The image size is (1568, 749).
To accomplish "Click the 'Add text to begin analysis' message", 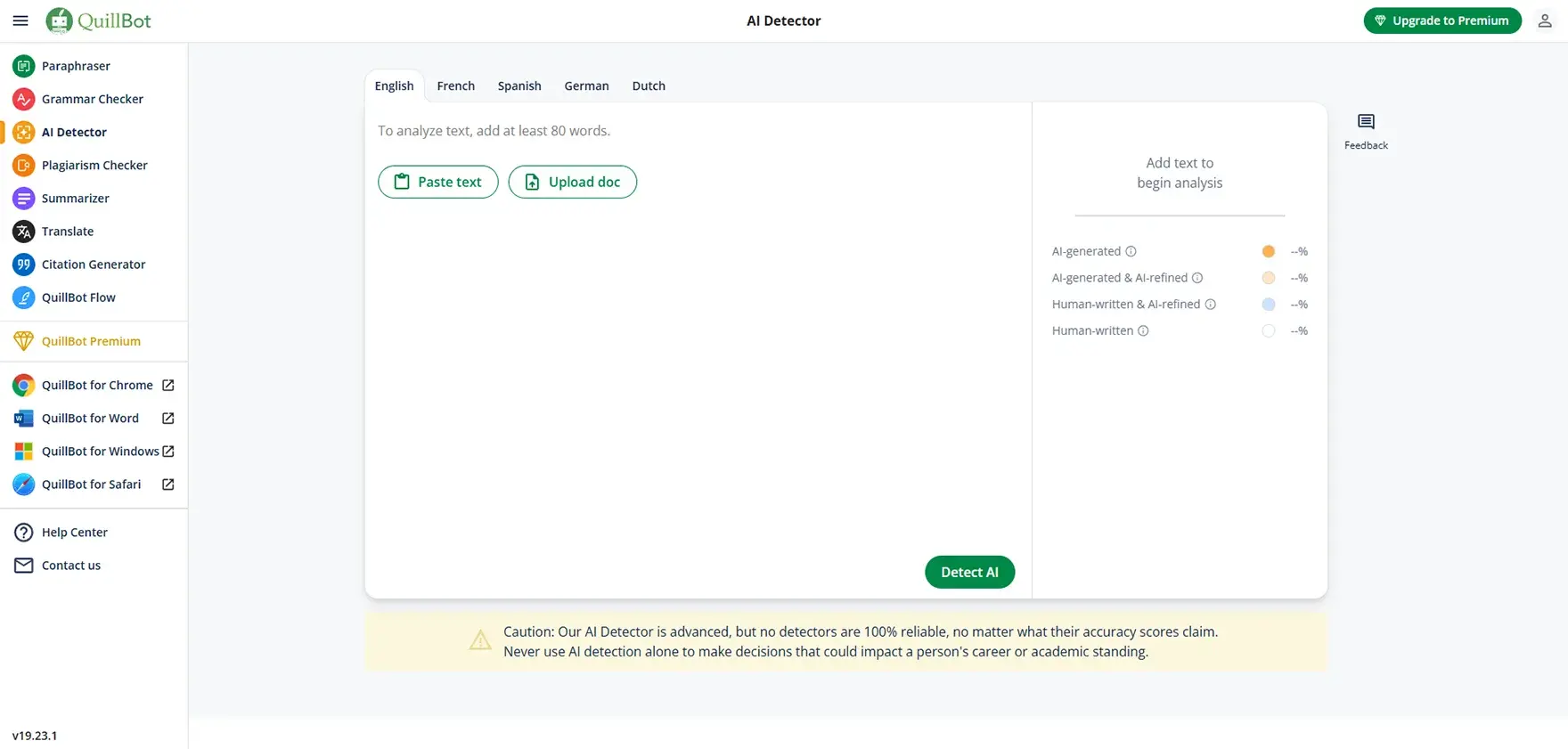I will pyautogui.click(x=1180, y=173).
